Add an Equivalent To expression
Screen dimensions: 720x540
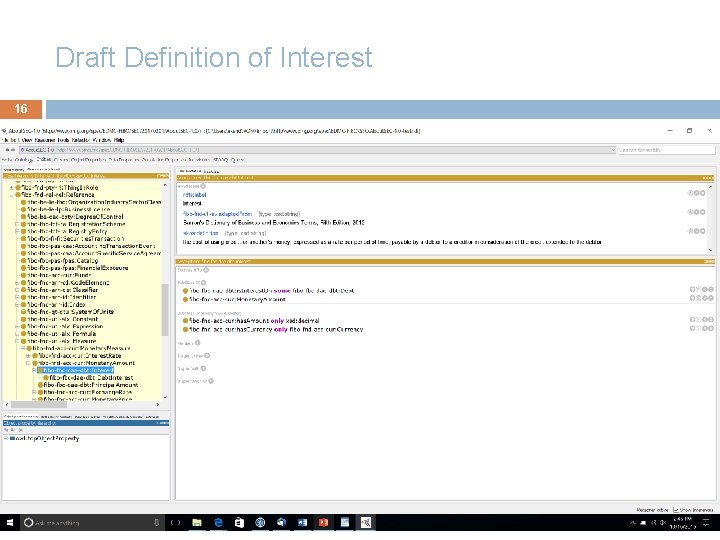(206, 270)
